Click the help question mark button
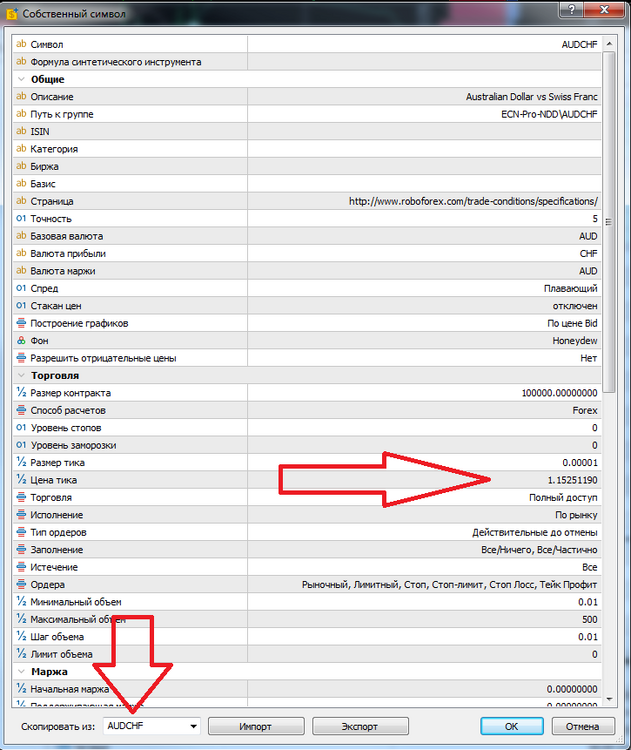 pyautogui.click(x=571, y=10)
